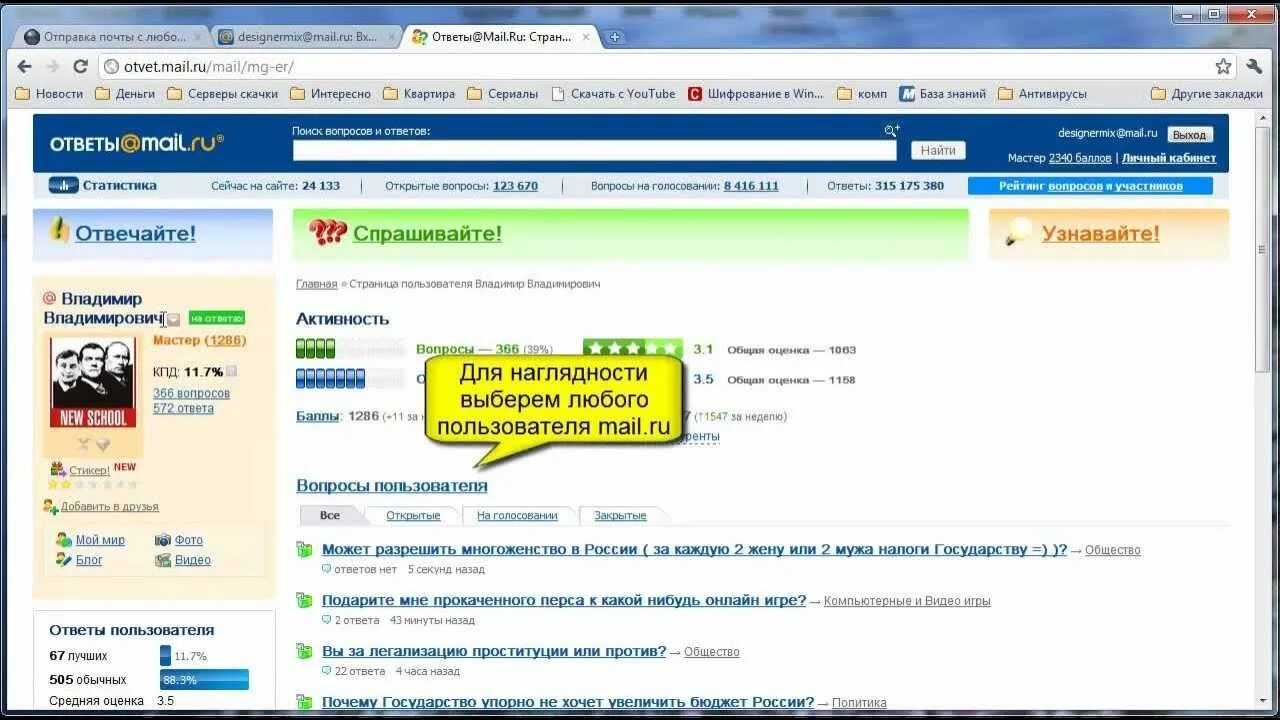Open Блог link
Viewport: 1280px width, 720px height.
coord(89,560)
